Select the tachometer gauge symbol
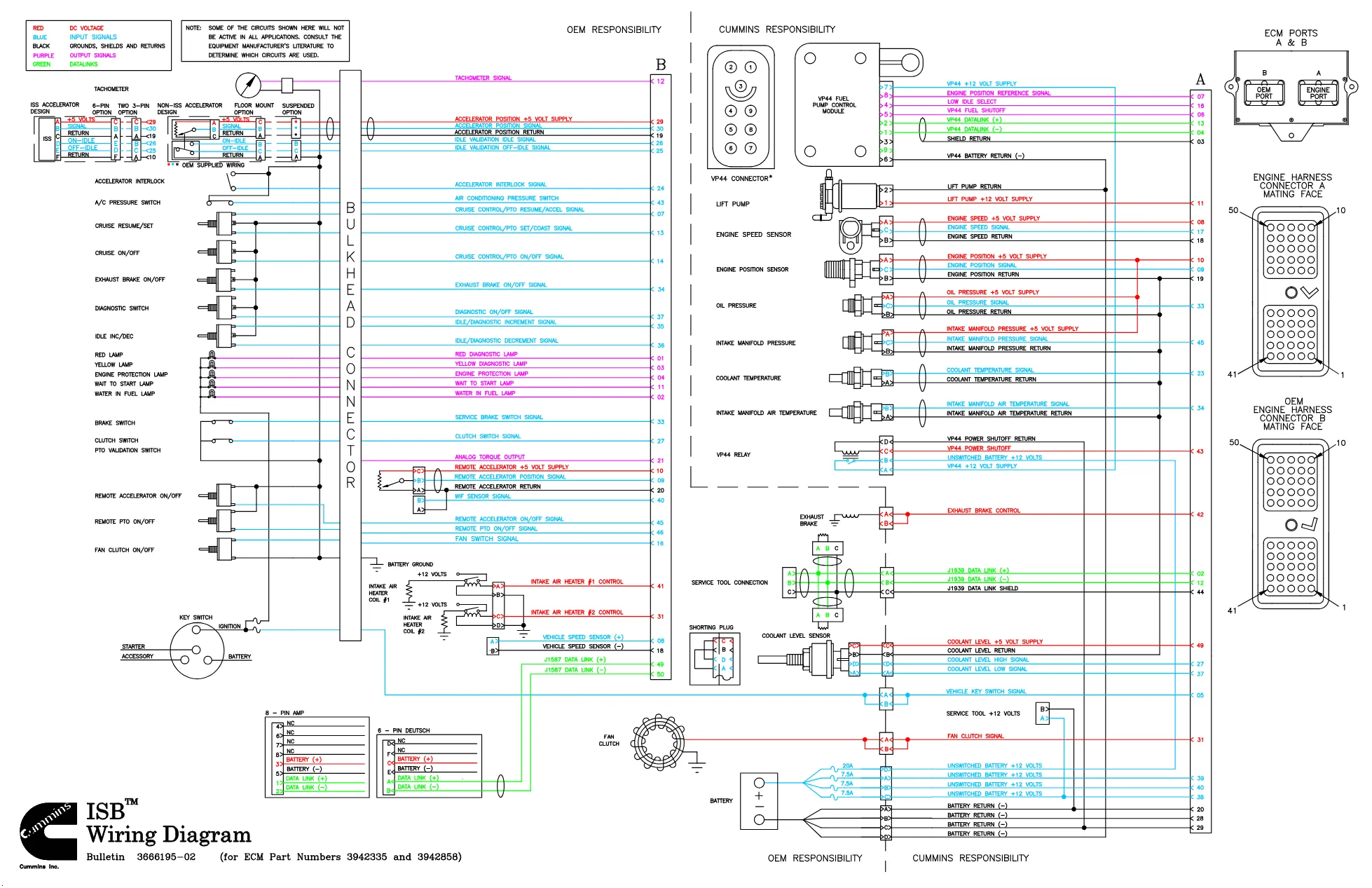 (x=248, y=86)
